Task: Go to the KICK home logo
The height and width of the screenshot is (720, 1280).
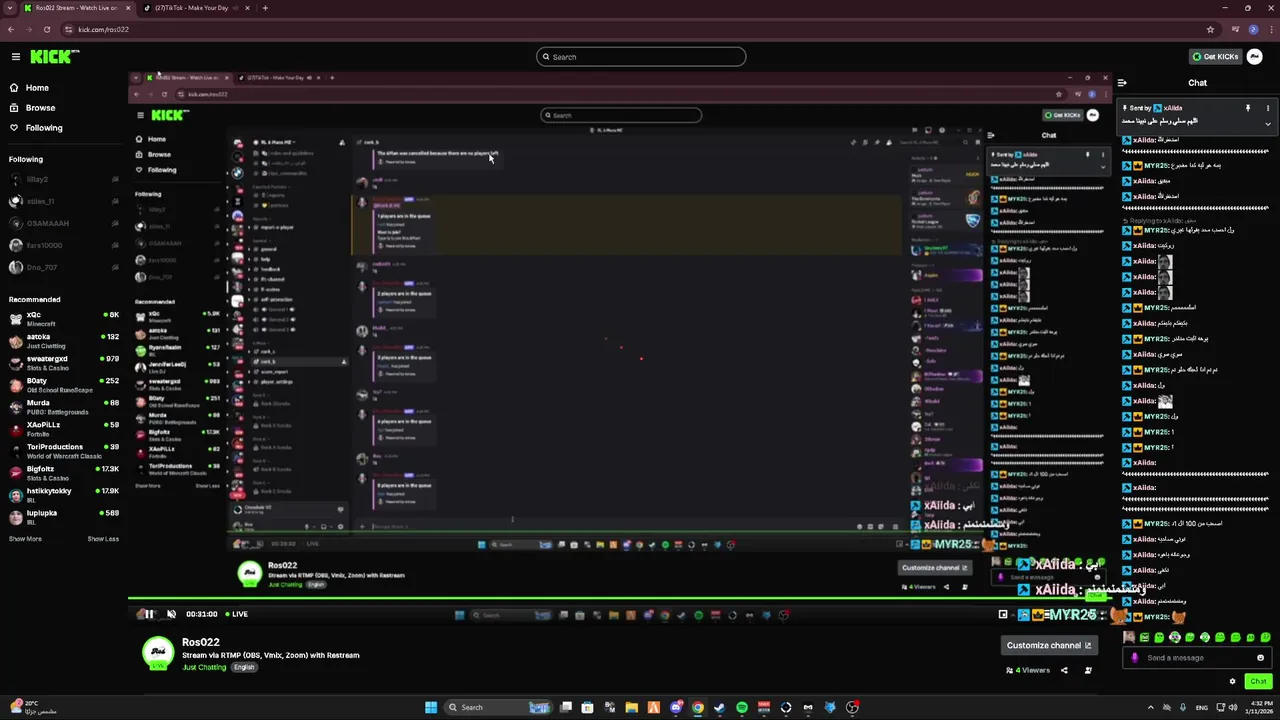Action: [55, 57]
